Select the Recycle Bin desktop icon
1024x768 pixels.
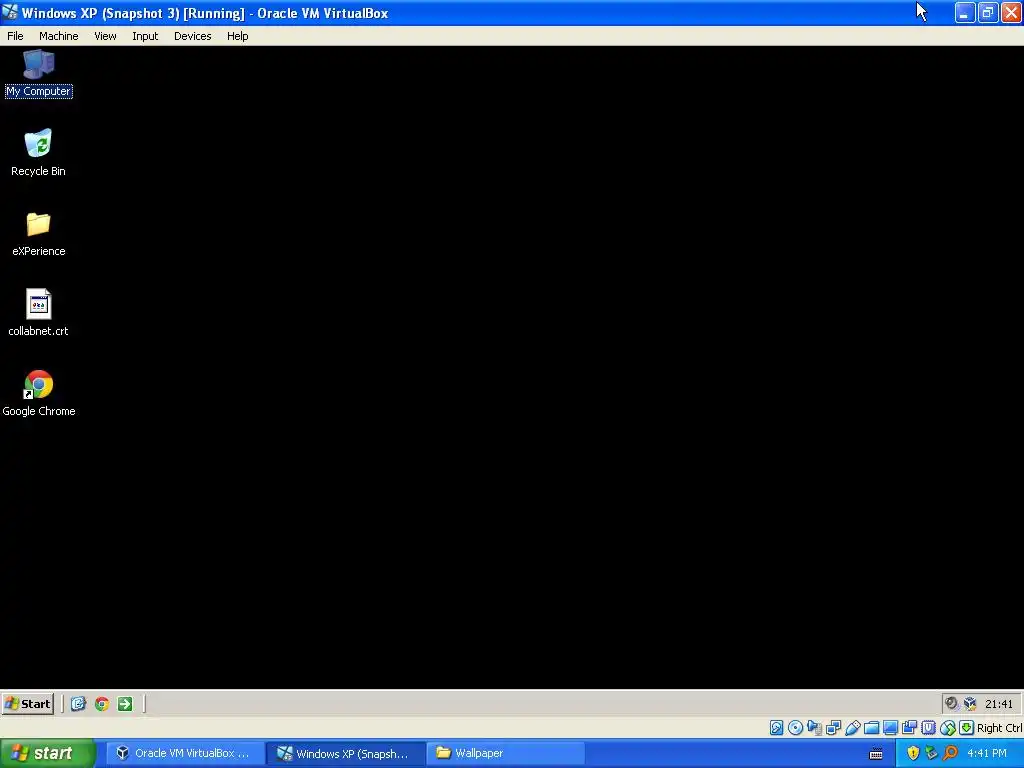click(39, 153)
